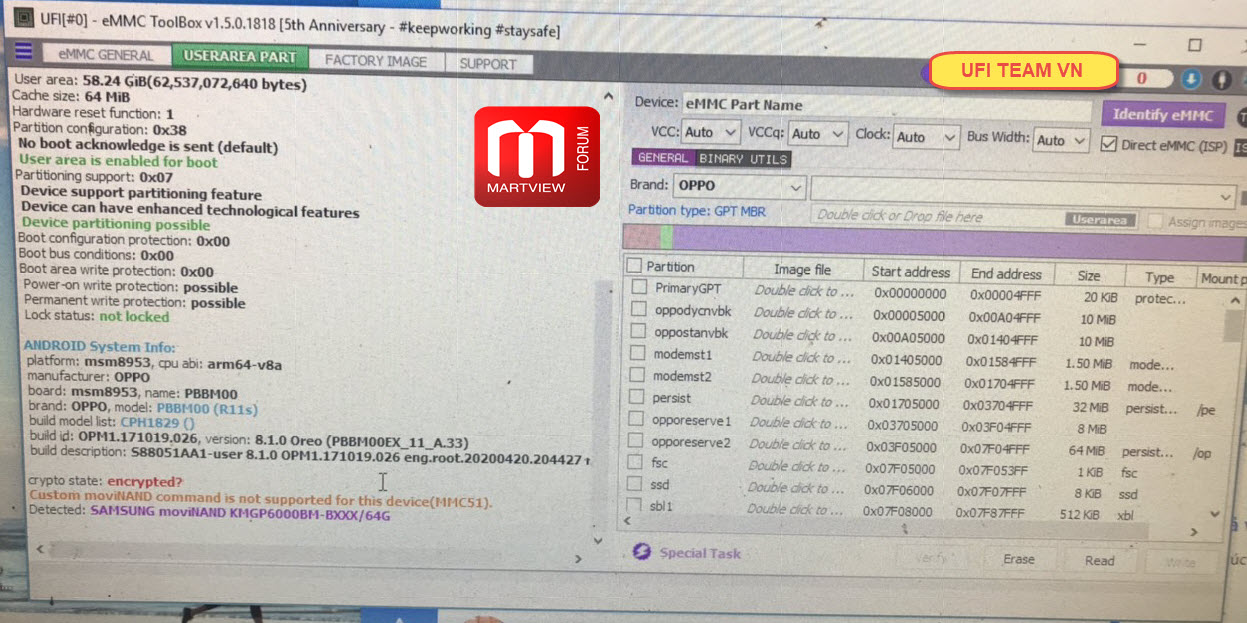The image size is (1247, 623).
Task: Click the modemst1 image file cell
Action: click(x=803, y=357)
